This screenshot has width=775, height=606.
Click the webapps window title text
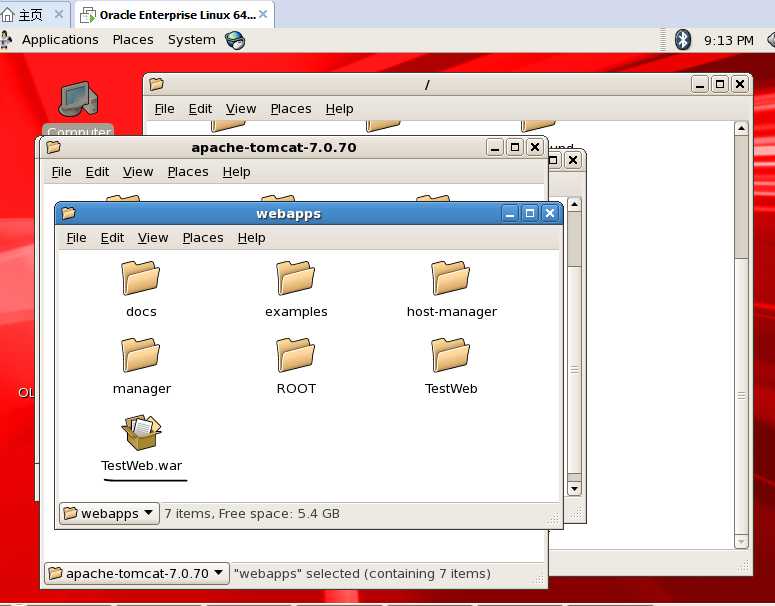pos(288,214)
